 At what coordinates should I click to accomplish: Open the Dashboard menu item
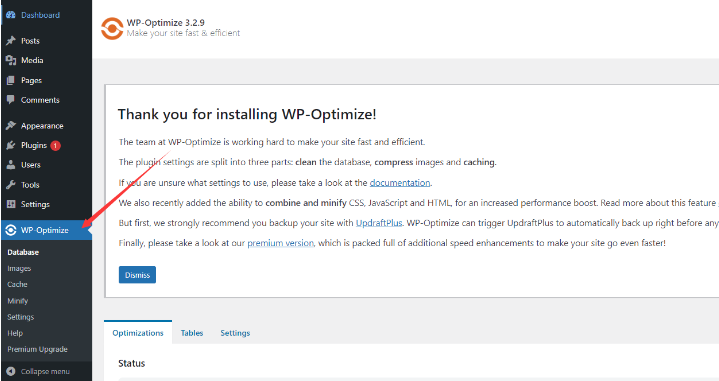tap(40, 15)
